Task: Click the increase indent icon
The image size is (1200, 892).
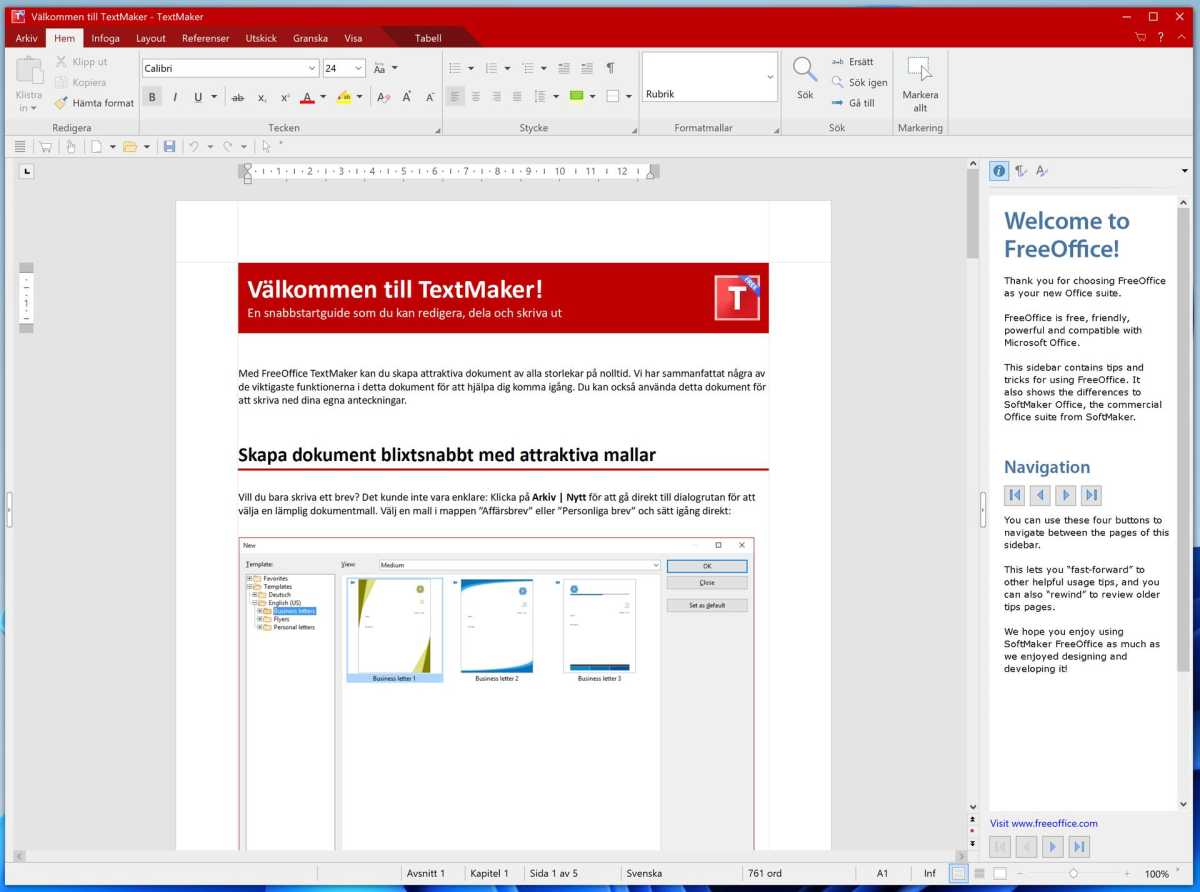Action: point(586,68)
